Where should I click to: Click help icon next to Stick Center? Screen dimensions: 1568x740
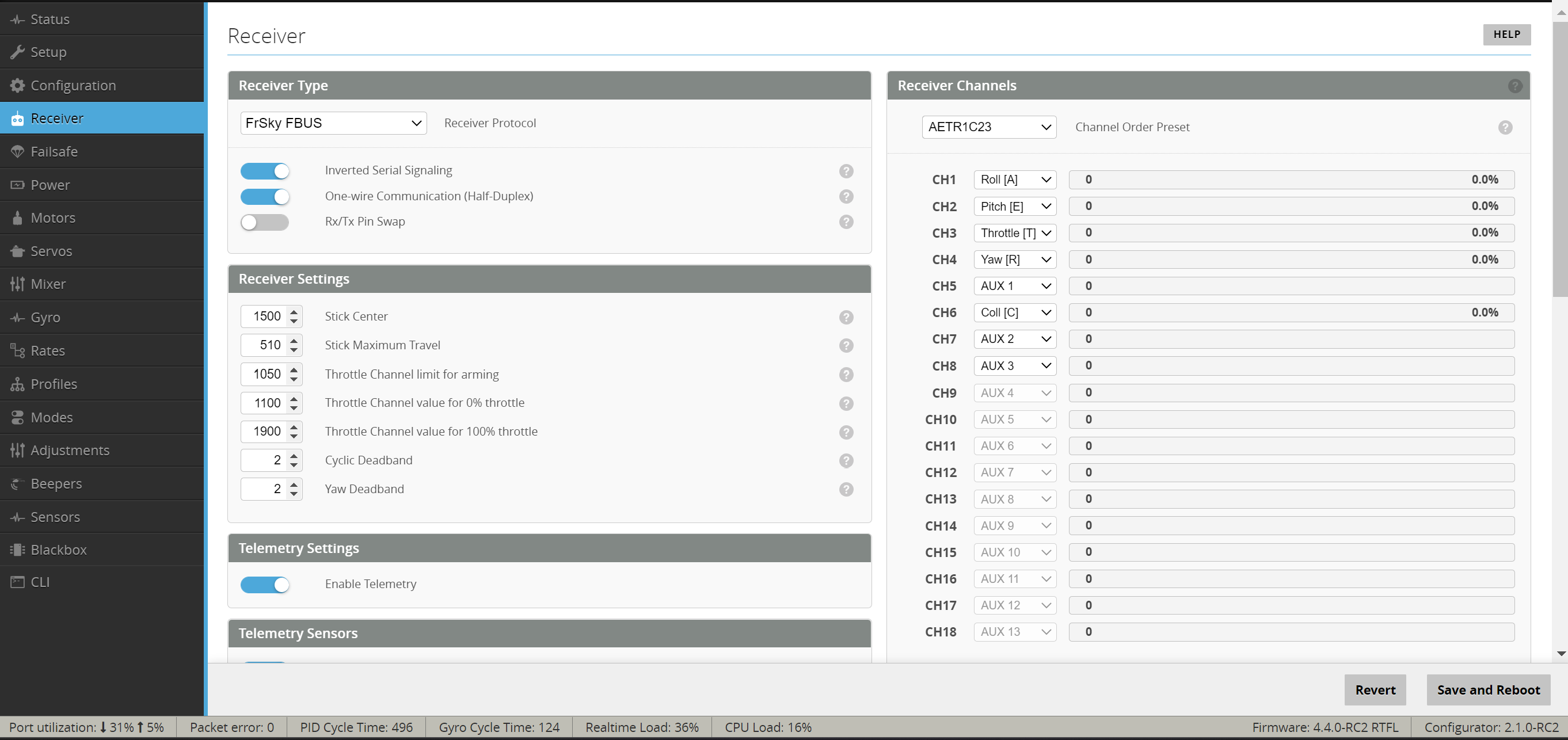846,317
